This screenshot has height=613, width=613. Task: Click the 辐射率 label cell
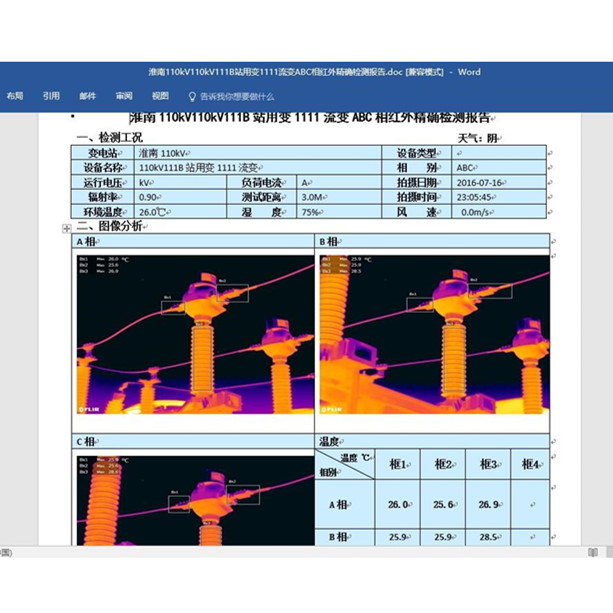103,197
